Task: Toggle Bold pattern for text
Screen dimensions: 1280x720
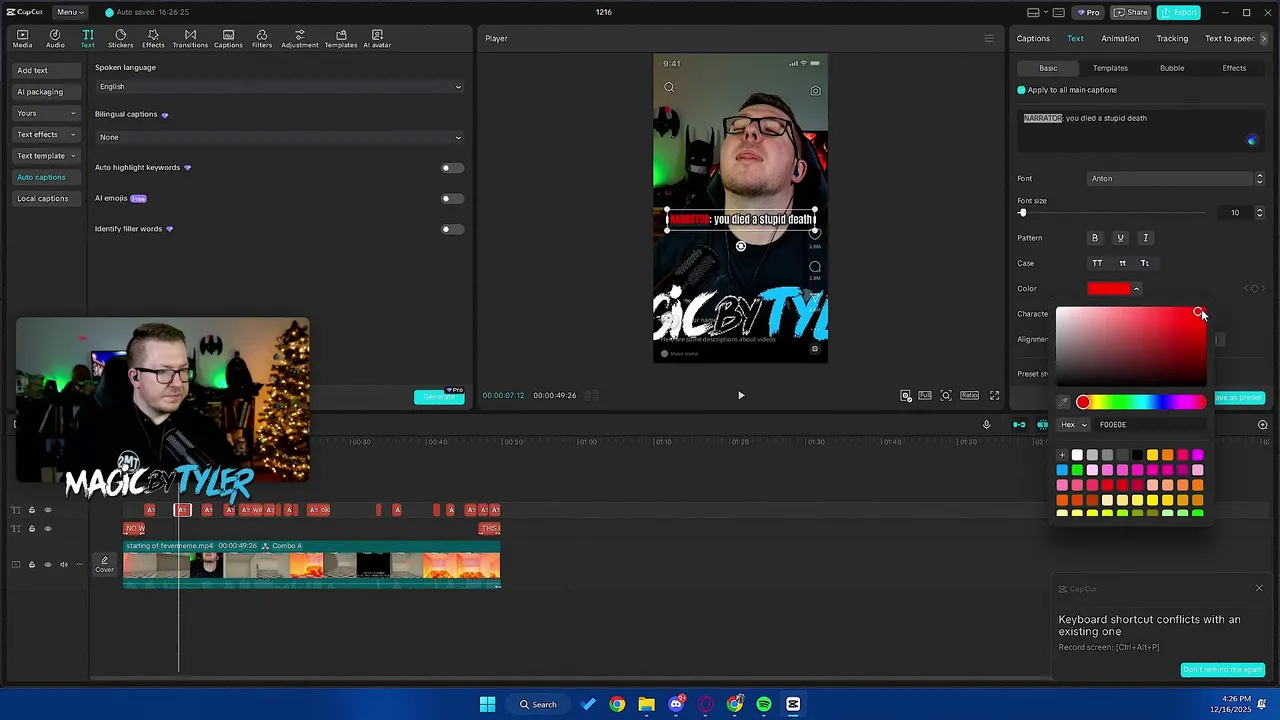Action: tap(1095, 238)
